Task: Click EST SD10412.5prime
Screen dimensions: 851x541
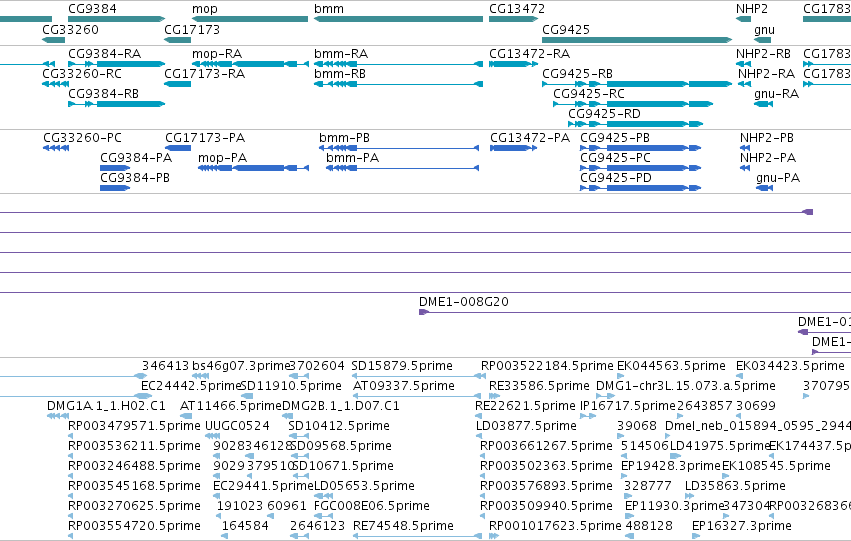Action: 300,436
